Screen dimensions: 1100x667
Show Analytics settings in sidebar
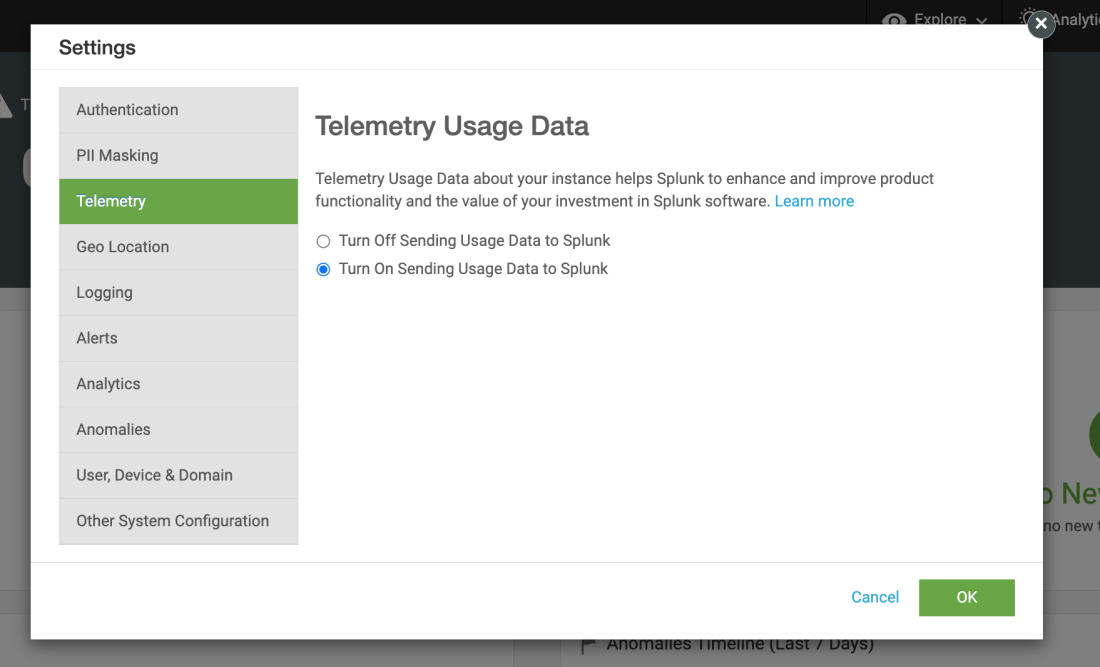[x=178, y=384]
